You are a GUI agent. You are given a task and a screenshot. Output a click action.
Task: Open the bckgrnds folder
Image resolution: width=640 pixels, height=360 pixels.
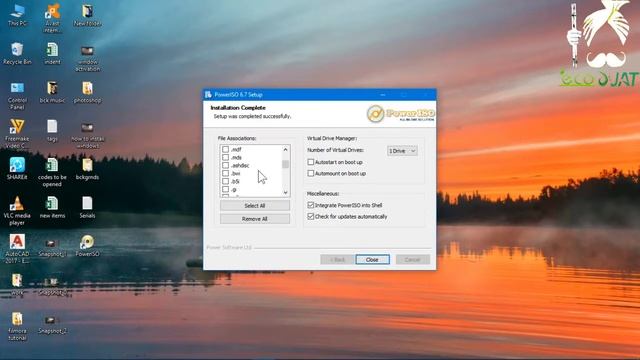click(87, 169)
